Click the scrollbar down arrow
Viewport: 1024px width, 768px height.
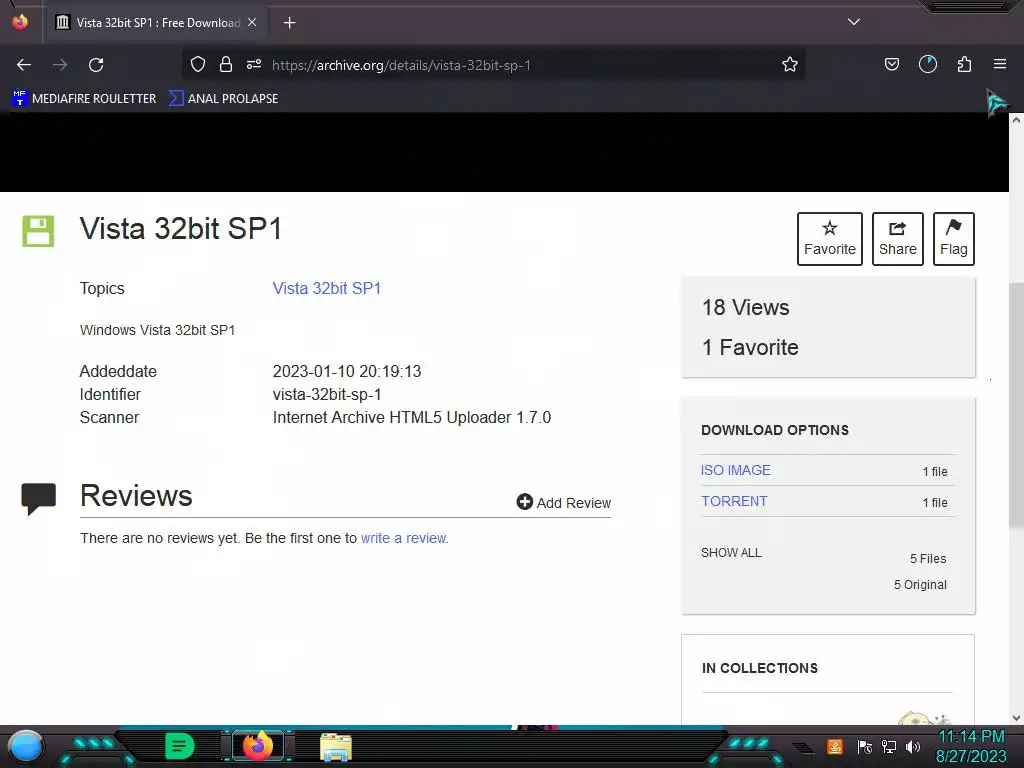pyautogui.click(x=1016, y=718)
